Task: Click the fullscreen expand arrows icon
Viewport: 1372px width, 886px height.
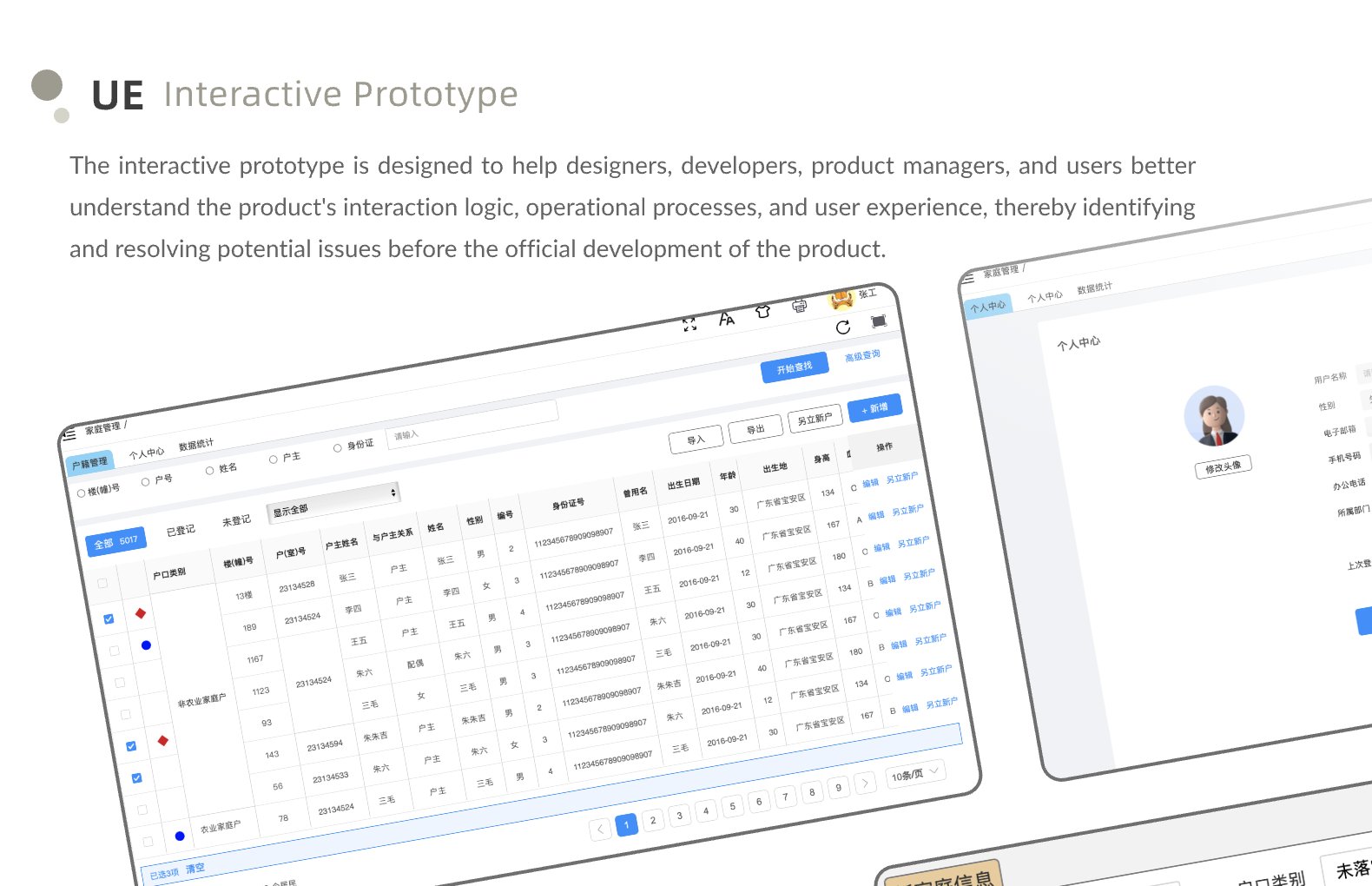Action: coord(689,325)
